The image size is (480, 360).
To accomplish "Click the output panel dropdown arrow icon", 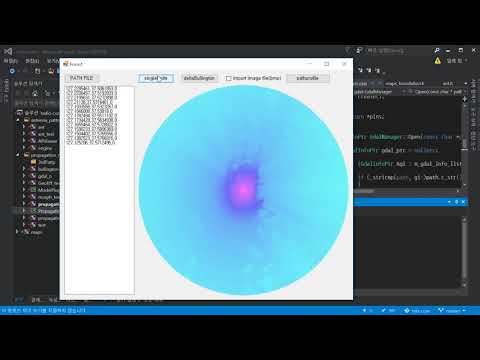I will point(449,202).
